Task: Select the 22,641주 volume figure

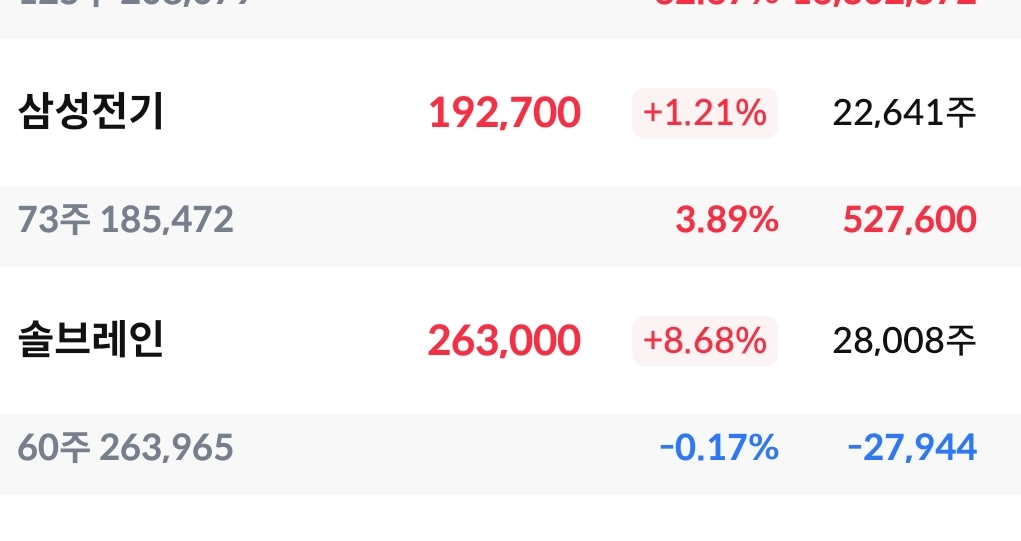Action: point(903,113)
